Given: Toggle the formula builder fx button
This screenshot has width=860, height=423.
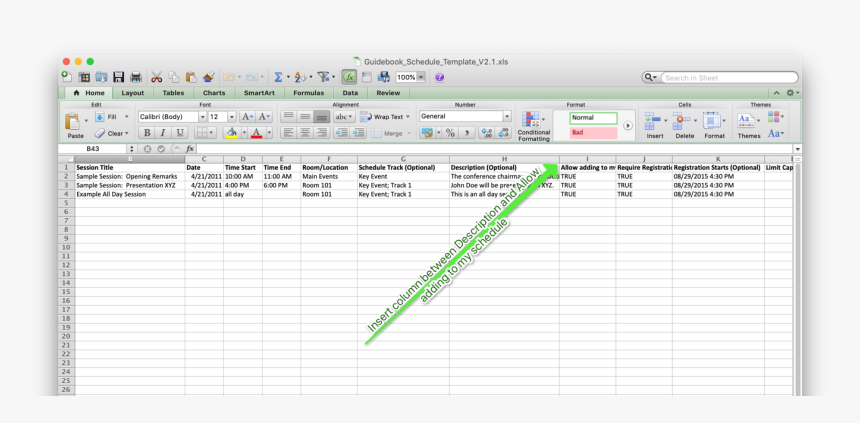Looking at the screenshot, I should coord(349,77).
